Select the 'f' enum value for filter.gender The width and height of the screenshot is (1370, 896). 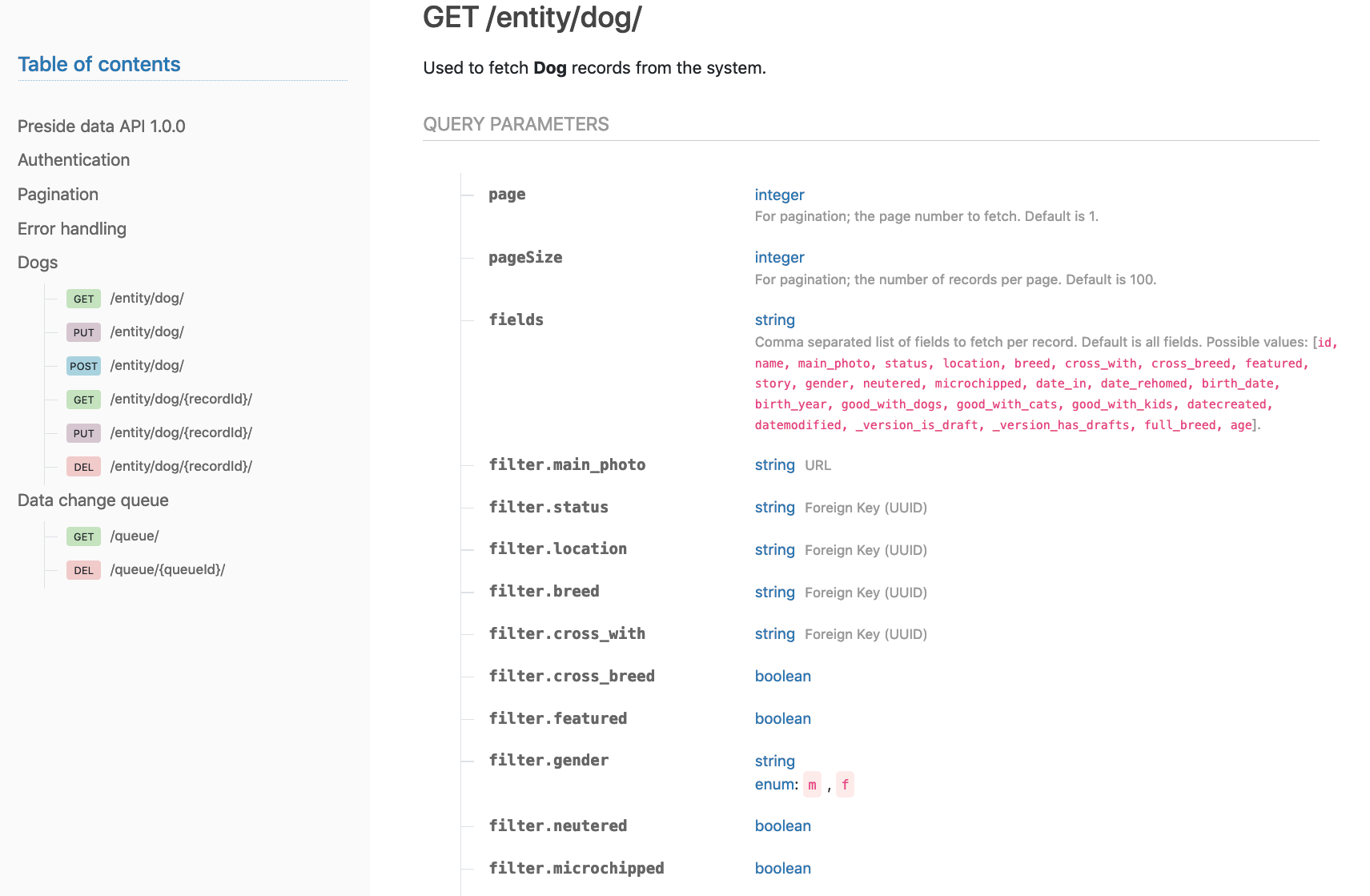click(x=845, y=785)
